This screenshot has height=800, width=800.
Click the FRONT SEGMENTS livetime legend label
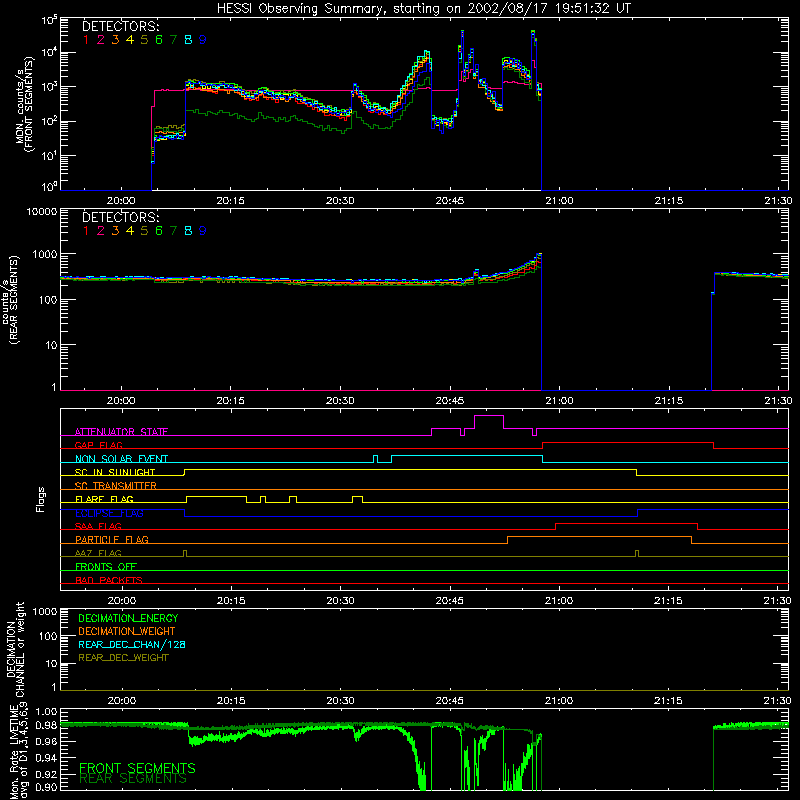137,768
